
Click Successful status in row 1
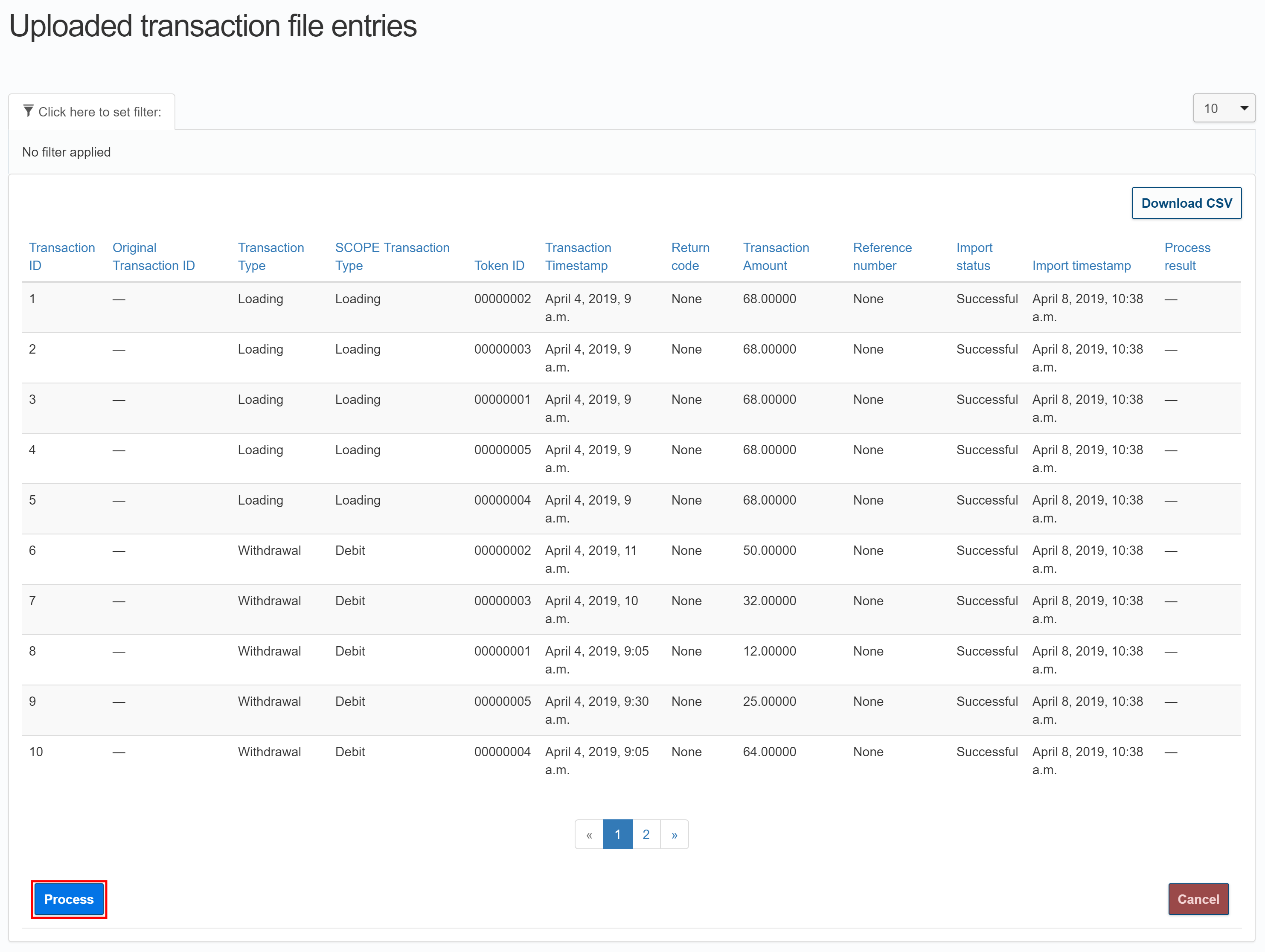pyautogui.click(x=987, y=299)
